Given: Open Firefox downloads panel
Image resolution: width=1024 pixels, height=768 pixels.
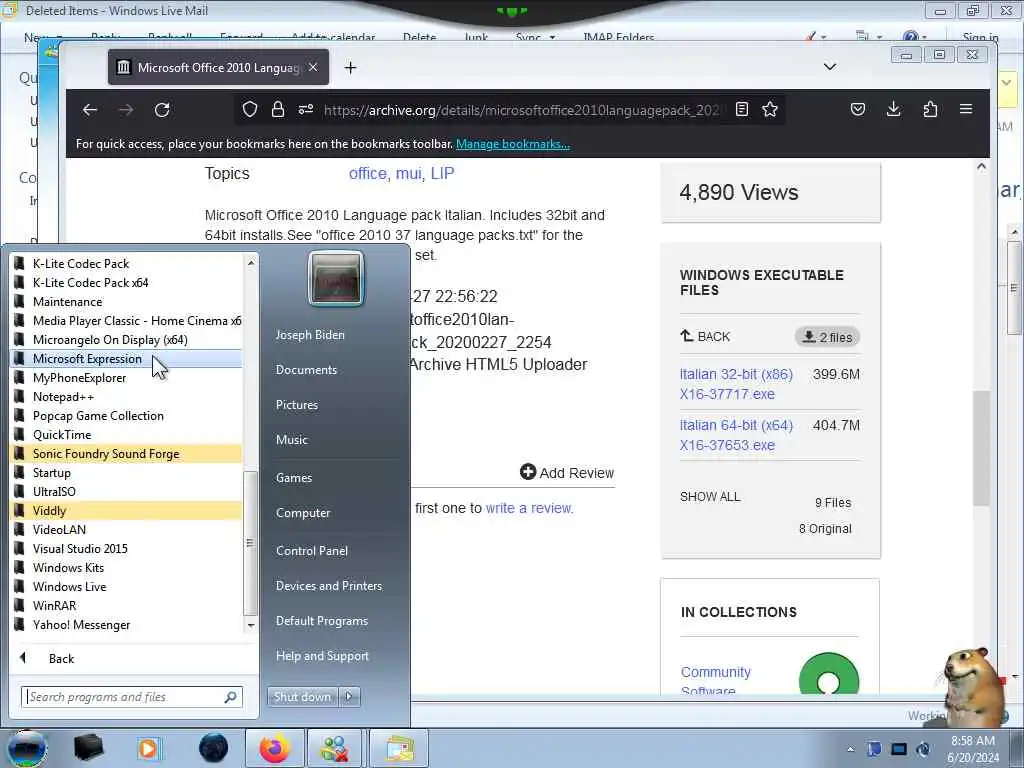Looking at the screenshot, I should click(x=893, y=109).
